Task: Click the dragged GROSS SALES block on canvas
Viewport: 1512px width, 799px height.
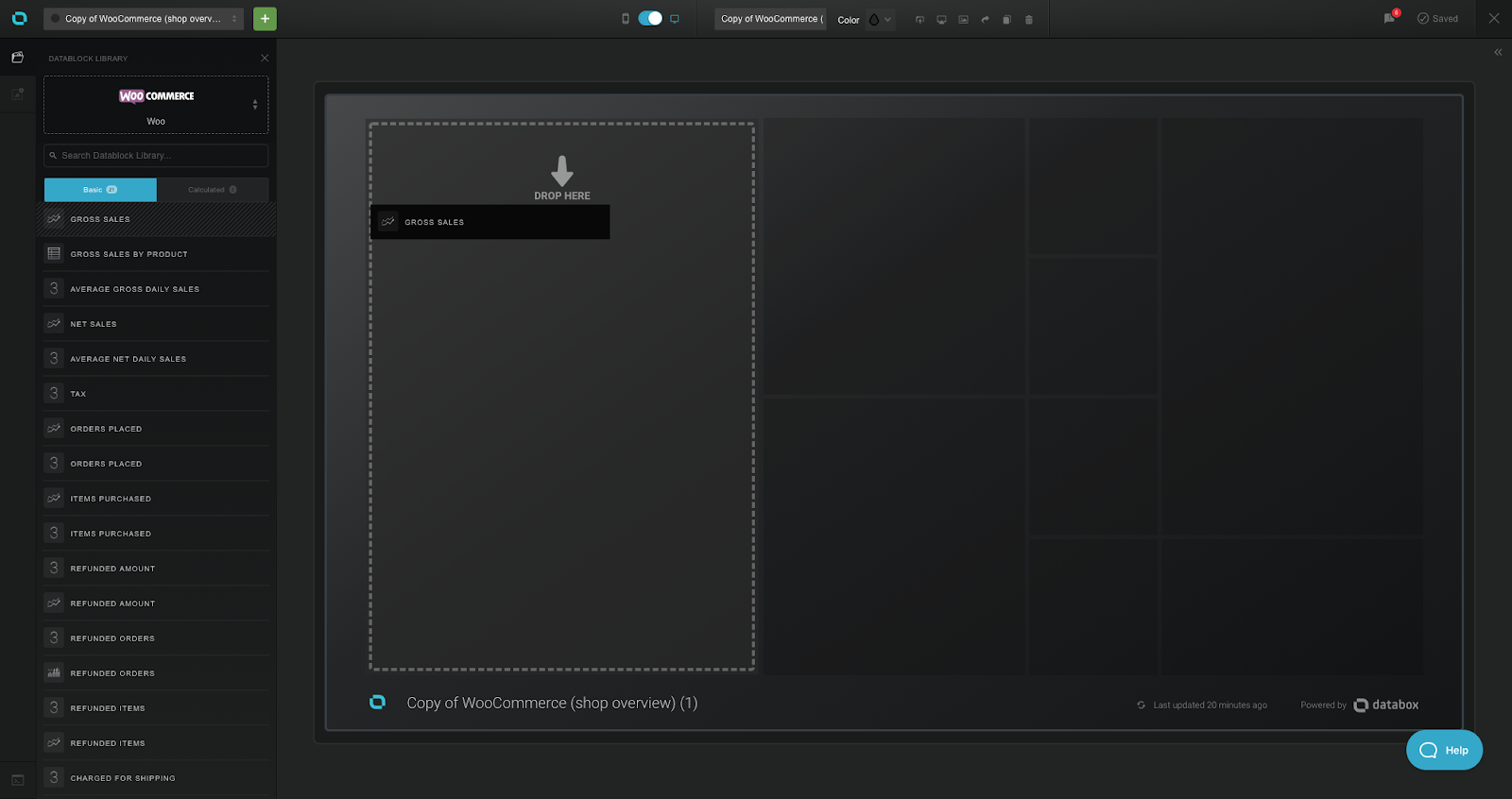Action: [490, 222]
